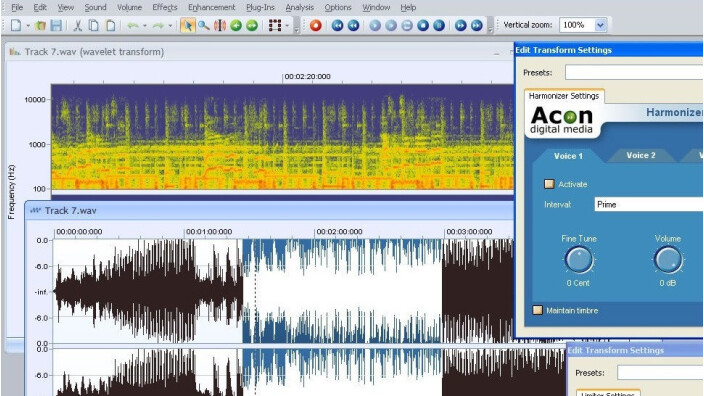Click the skip to start button
The width and height of the screenshot is (704, 396).
click(337, 26)
